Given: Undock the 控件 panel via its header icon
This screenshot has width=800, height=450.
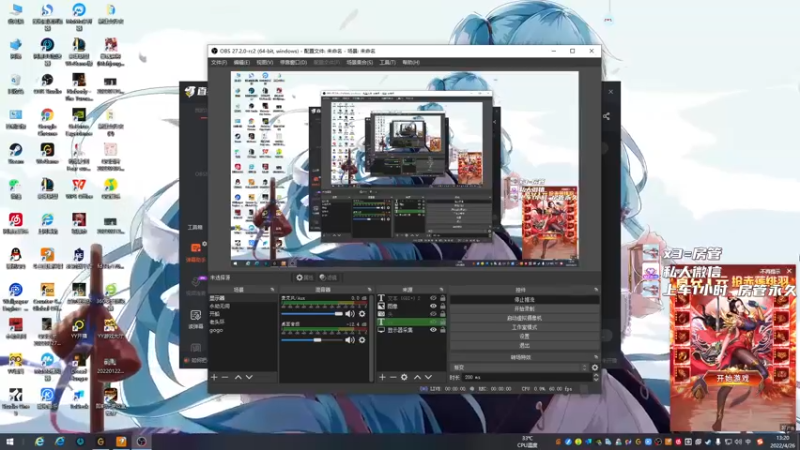Looking at the screenshot, I should (595, 290).
